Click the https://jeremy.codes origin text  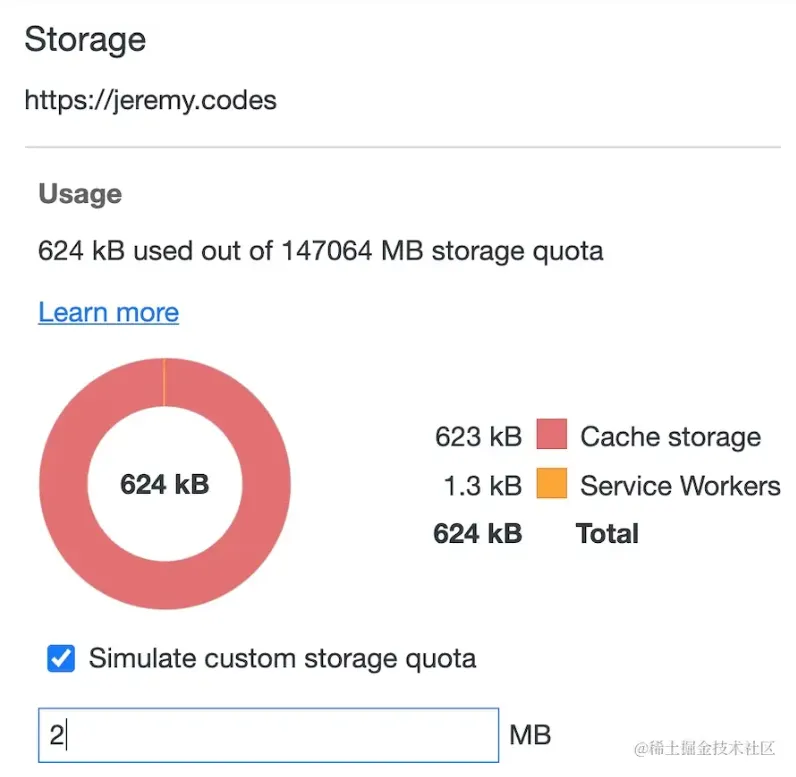150,100
